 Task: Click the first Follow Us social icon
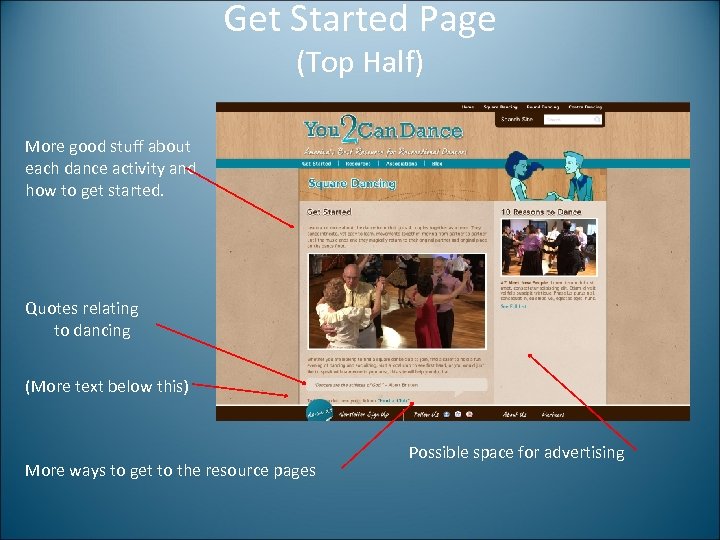tap(446, 414)
